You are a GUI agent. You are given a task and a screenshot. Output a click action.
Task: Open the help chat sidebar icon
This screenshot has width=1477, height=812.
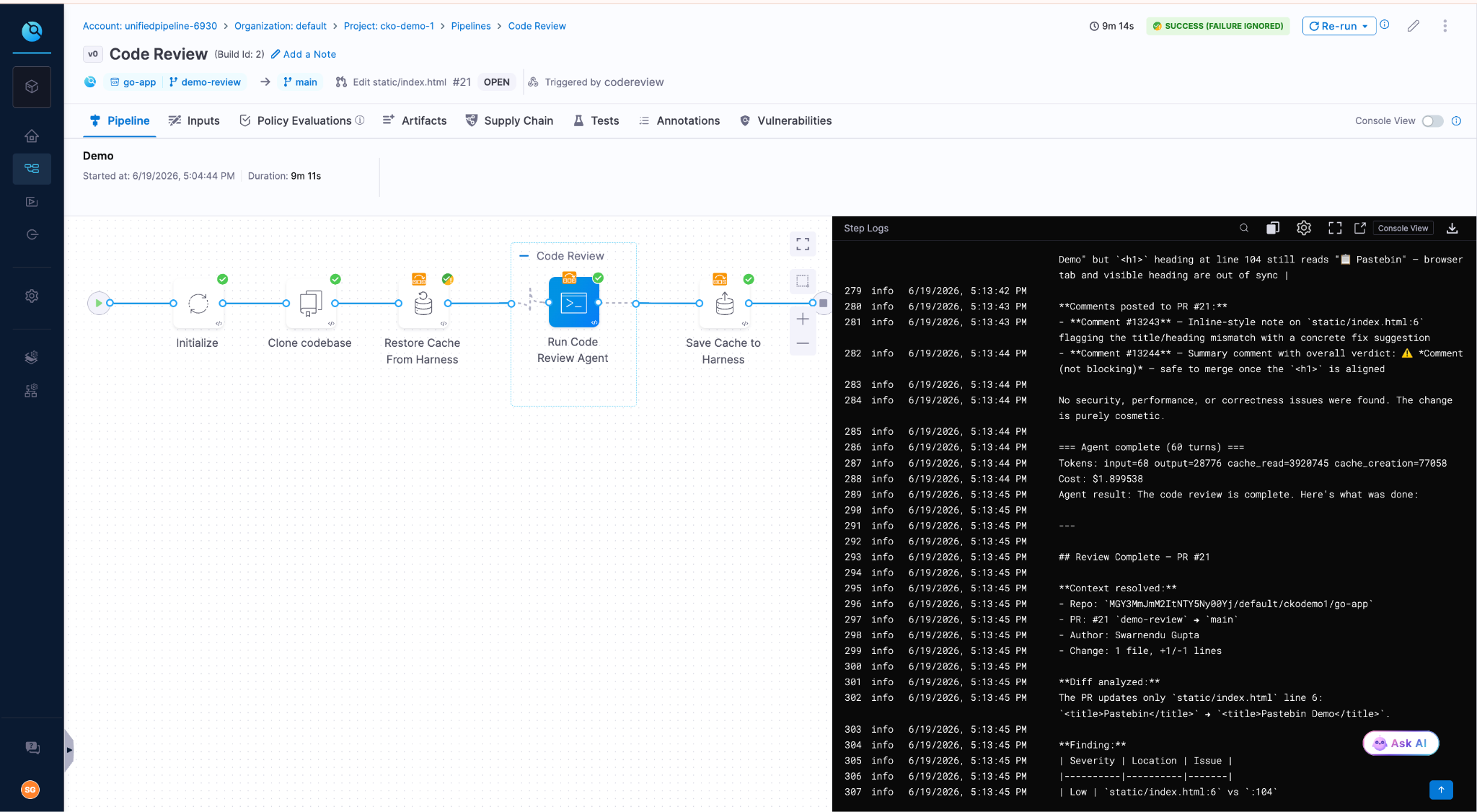point(32,748)
